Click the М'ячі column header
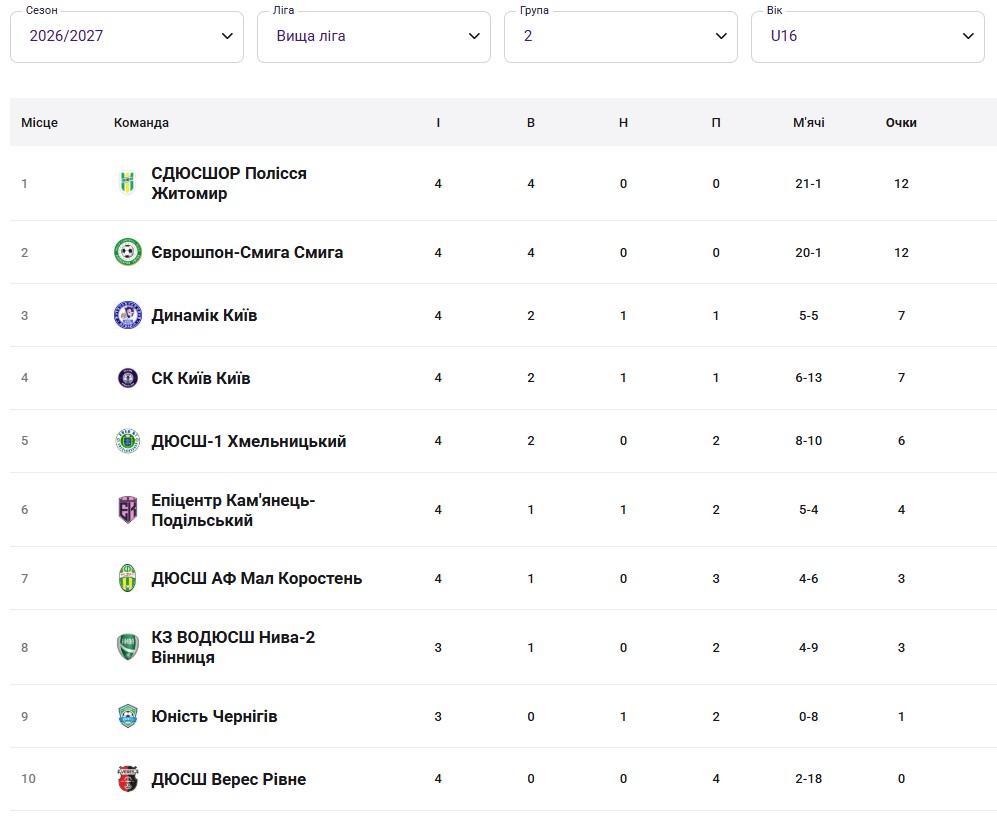This screenshot has height=826, width=997. pos(808,123)
